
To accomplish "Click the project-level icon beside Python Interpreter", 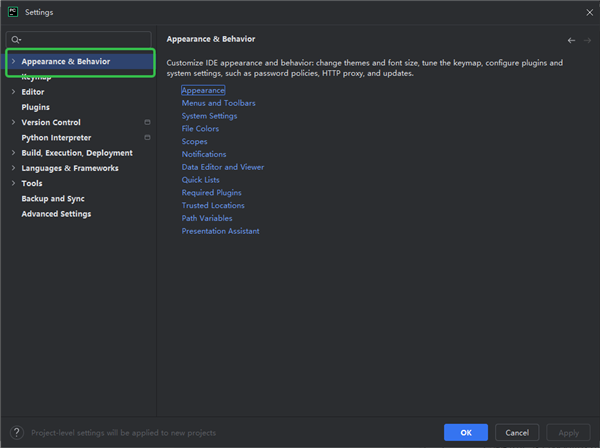I will tap(147, 137).
